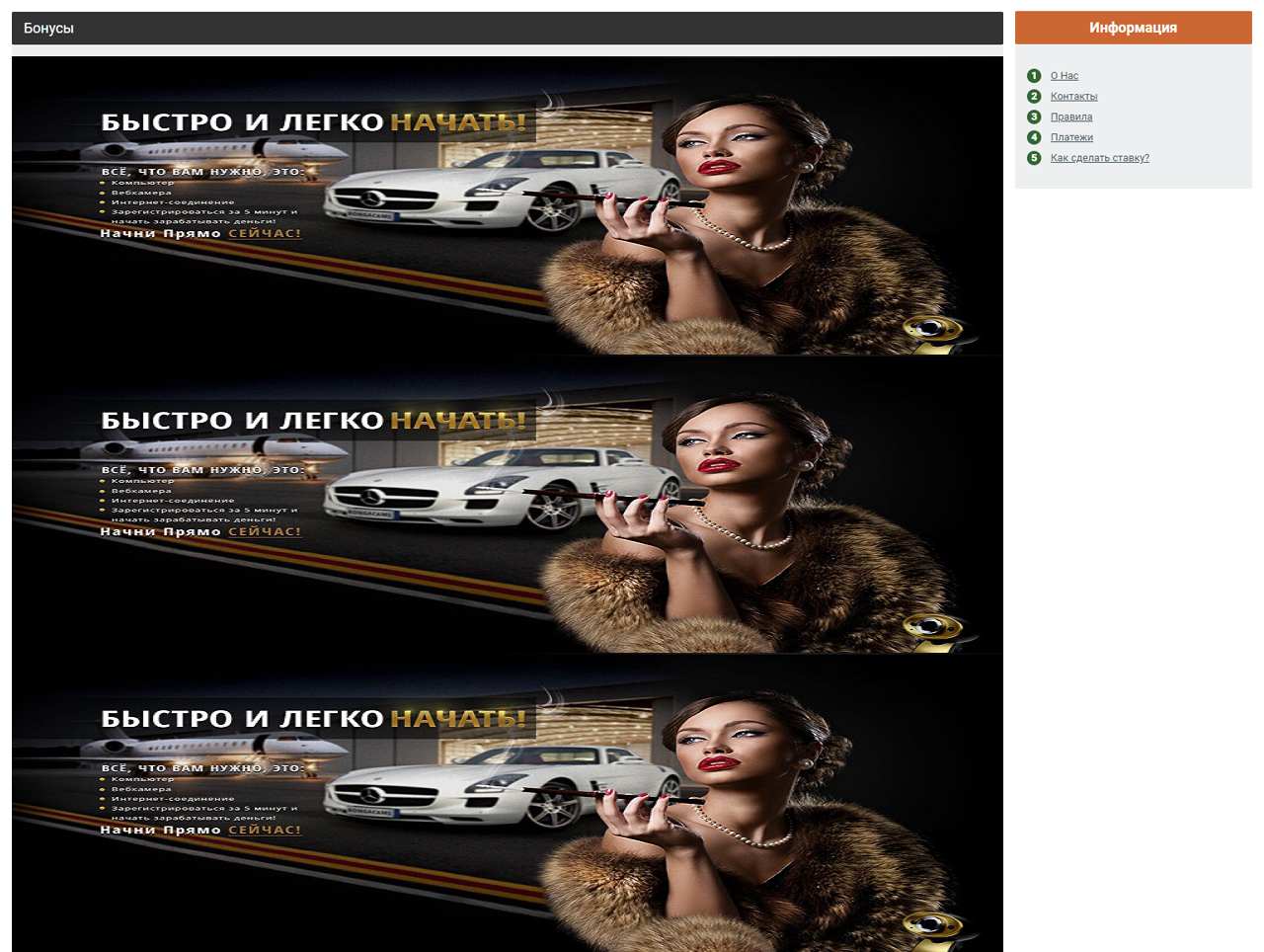The height and width of the screenshot is (952, 1264).
Task: Open the 'Контакты' link
Action: coord(1073,97)
